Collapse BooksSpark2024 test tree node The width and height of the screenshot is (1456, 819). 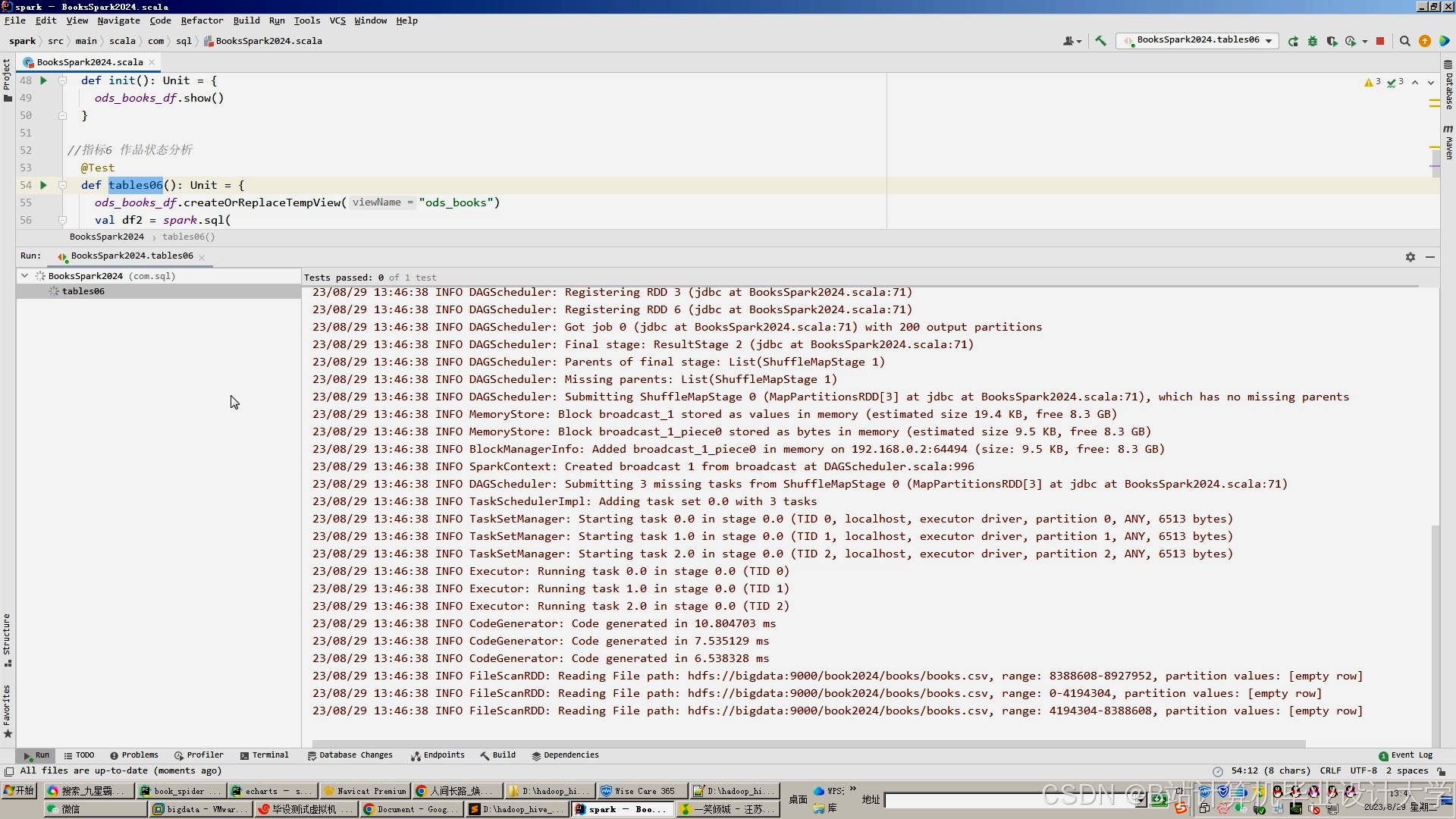pyautogui.click(x=25, y=276)
